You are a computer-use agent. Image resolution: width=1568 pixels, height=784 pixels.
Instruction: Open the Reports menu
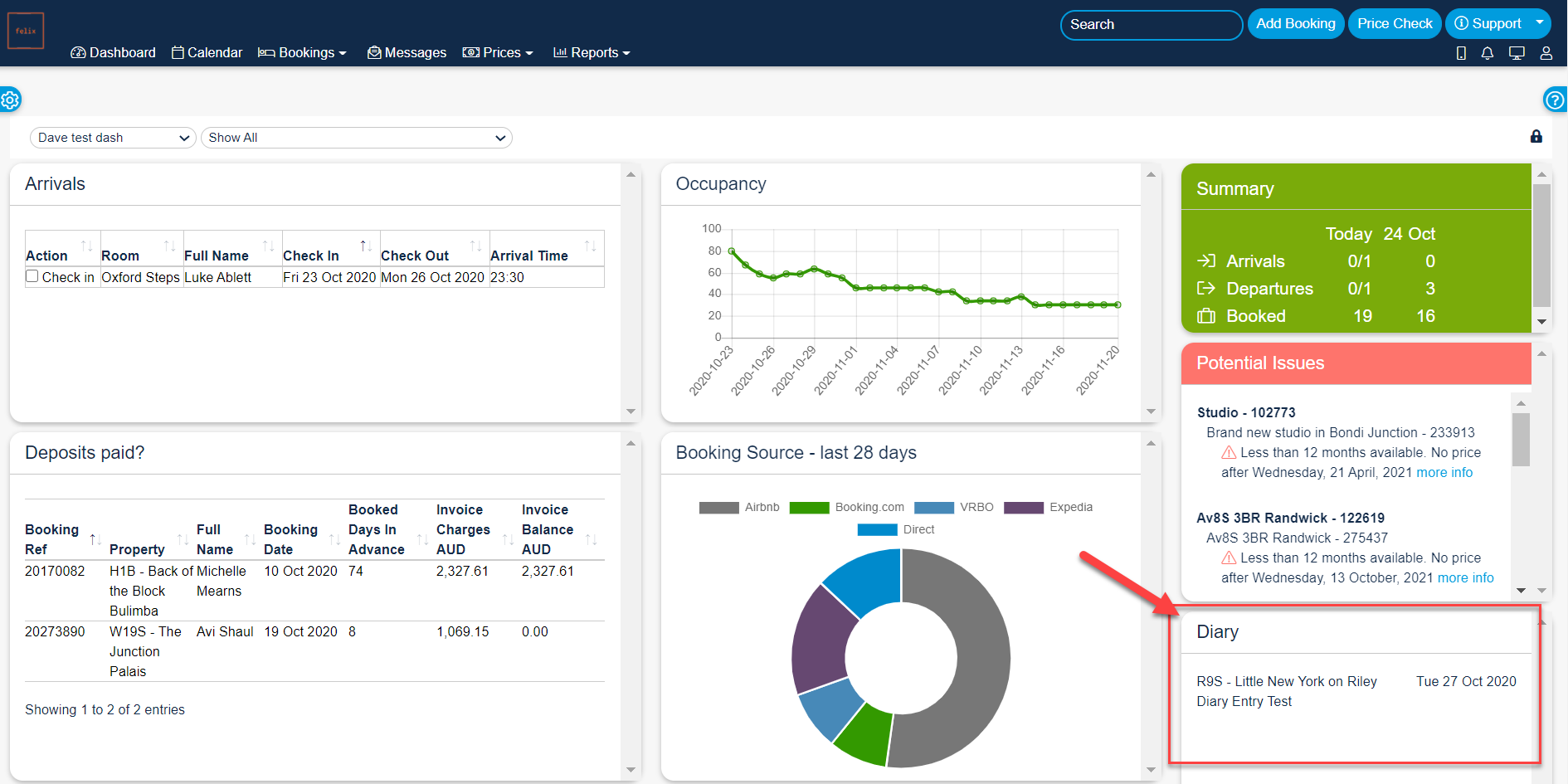(592, 53)
